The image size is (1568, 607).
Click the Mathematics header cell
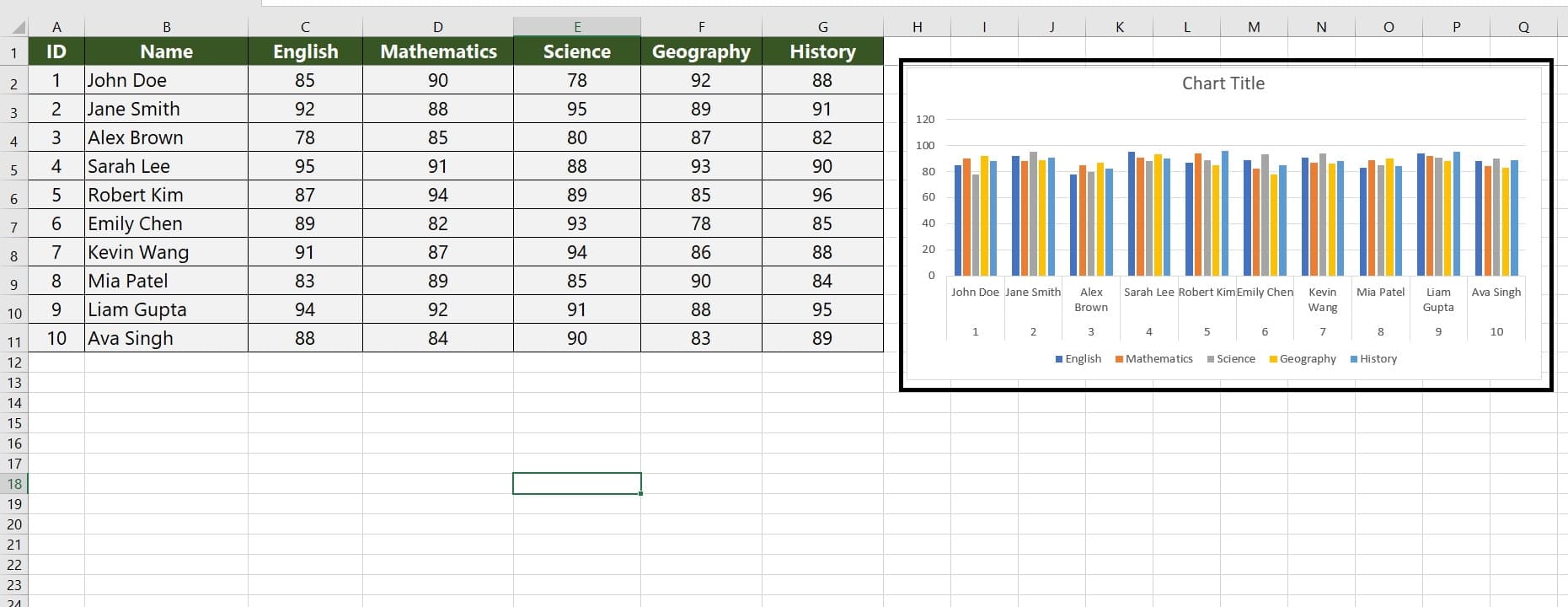[x=438, y=51]
